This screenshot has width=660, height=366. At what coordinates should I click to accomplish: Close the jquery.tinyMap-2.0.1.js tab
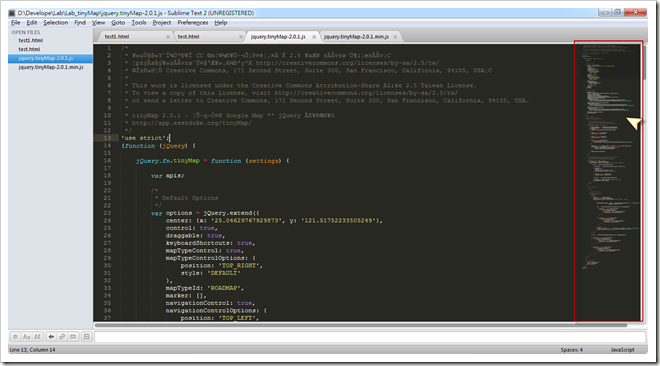pyautogui.click(x=314, y=37)
